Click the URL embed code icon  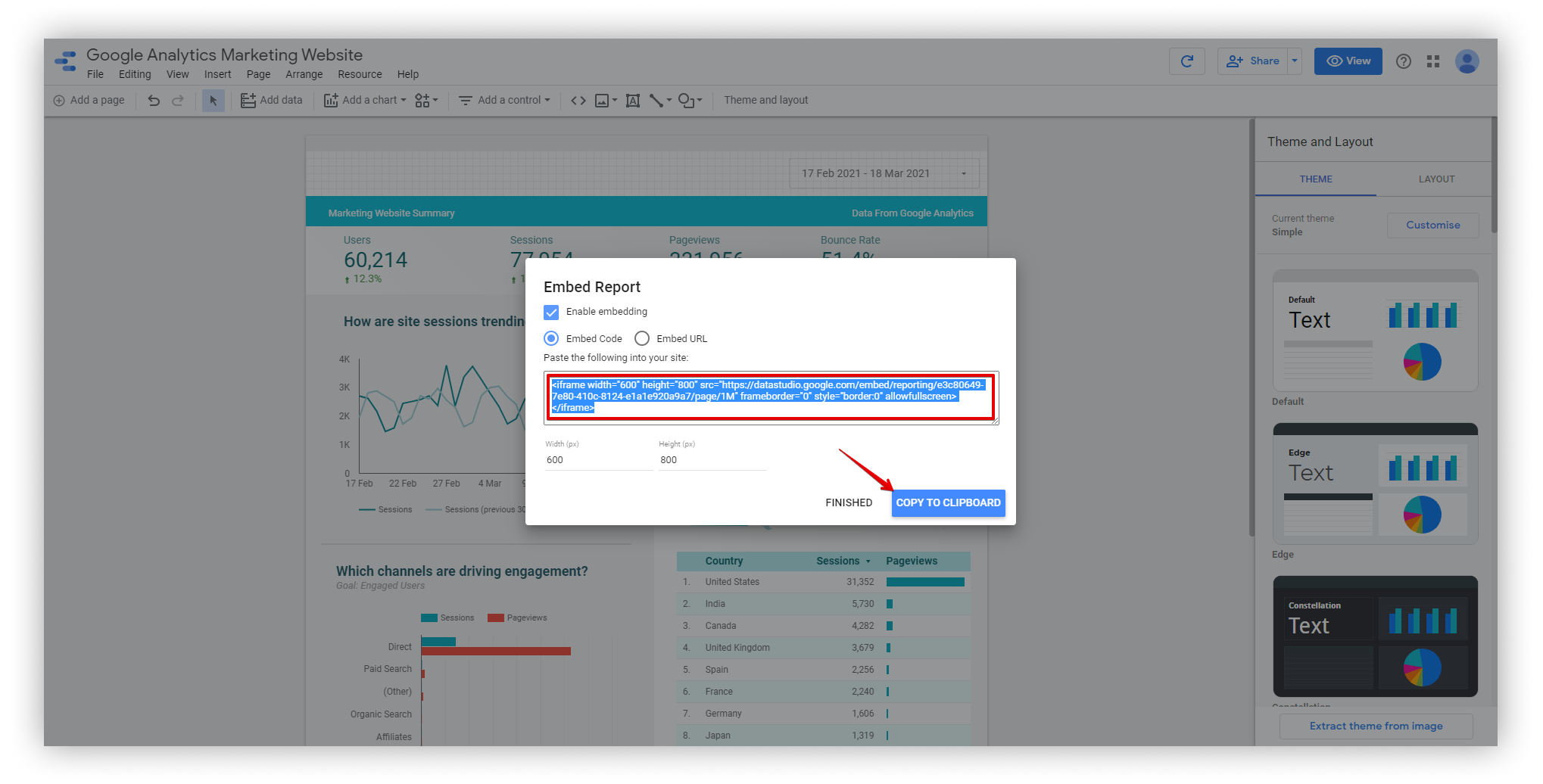coord(578,100)
